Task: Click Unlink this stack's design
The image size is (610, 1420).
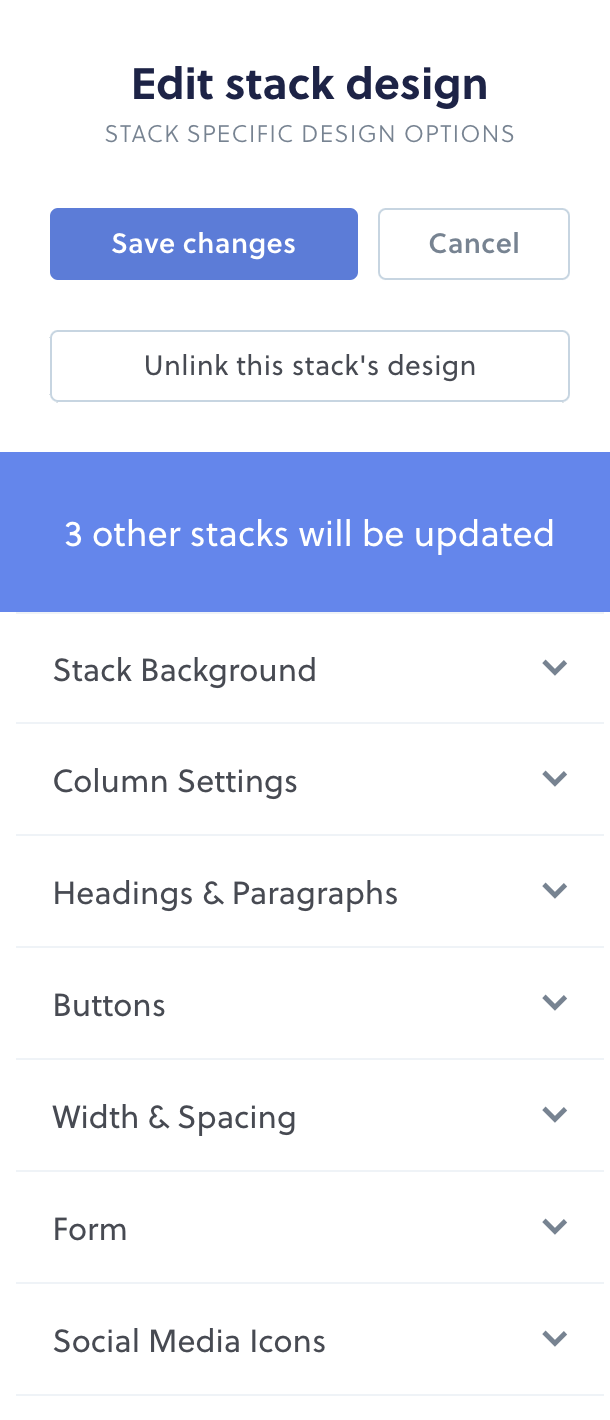Action: point(310,366)
